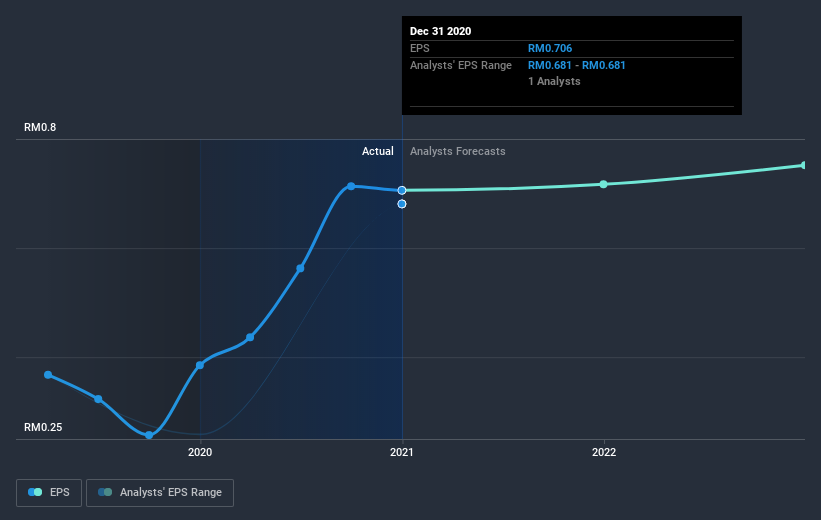Toggle the Analysts' EPS Range legend
This screenshot has height=520, width=821.
coord(160,492)
